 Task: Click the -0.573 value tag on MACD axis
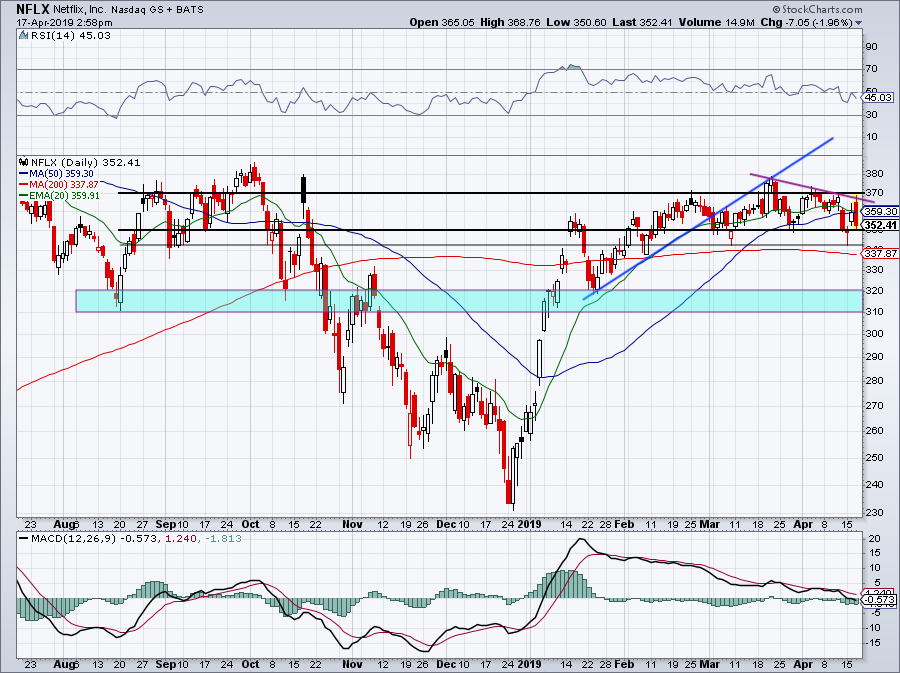879,600
